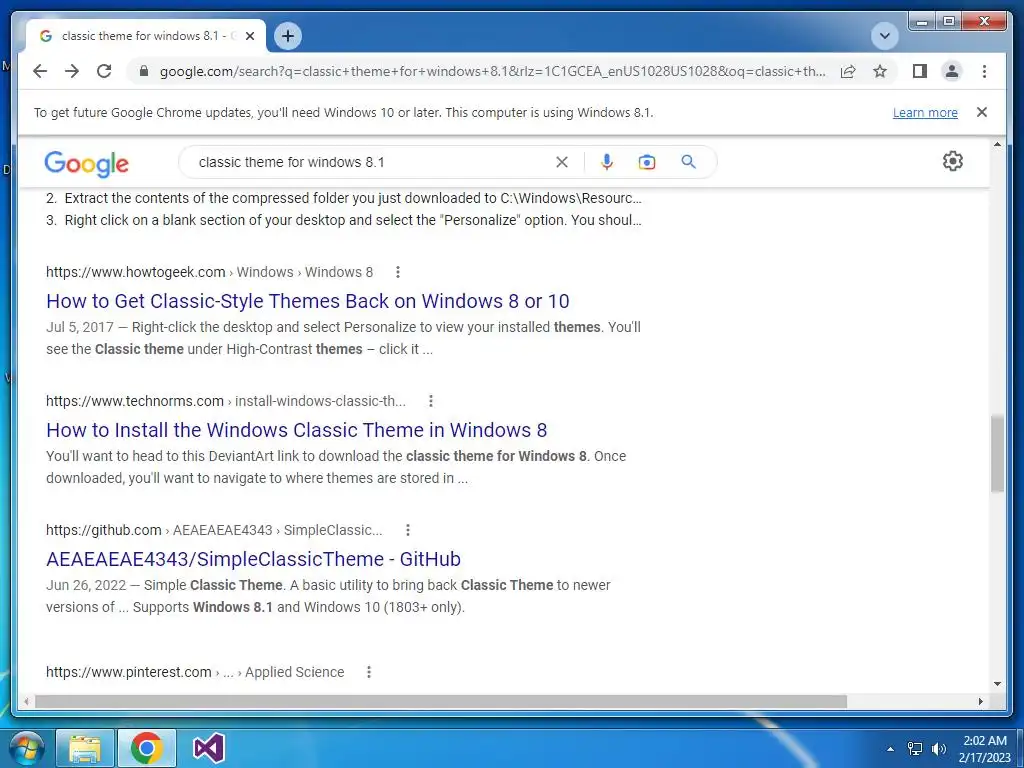
Task: Start search by voice
Action: click(607, 162)
